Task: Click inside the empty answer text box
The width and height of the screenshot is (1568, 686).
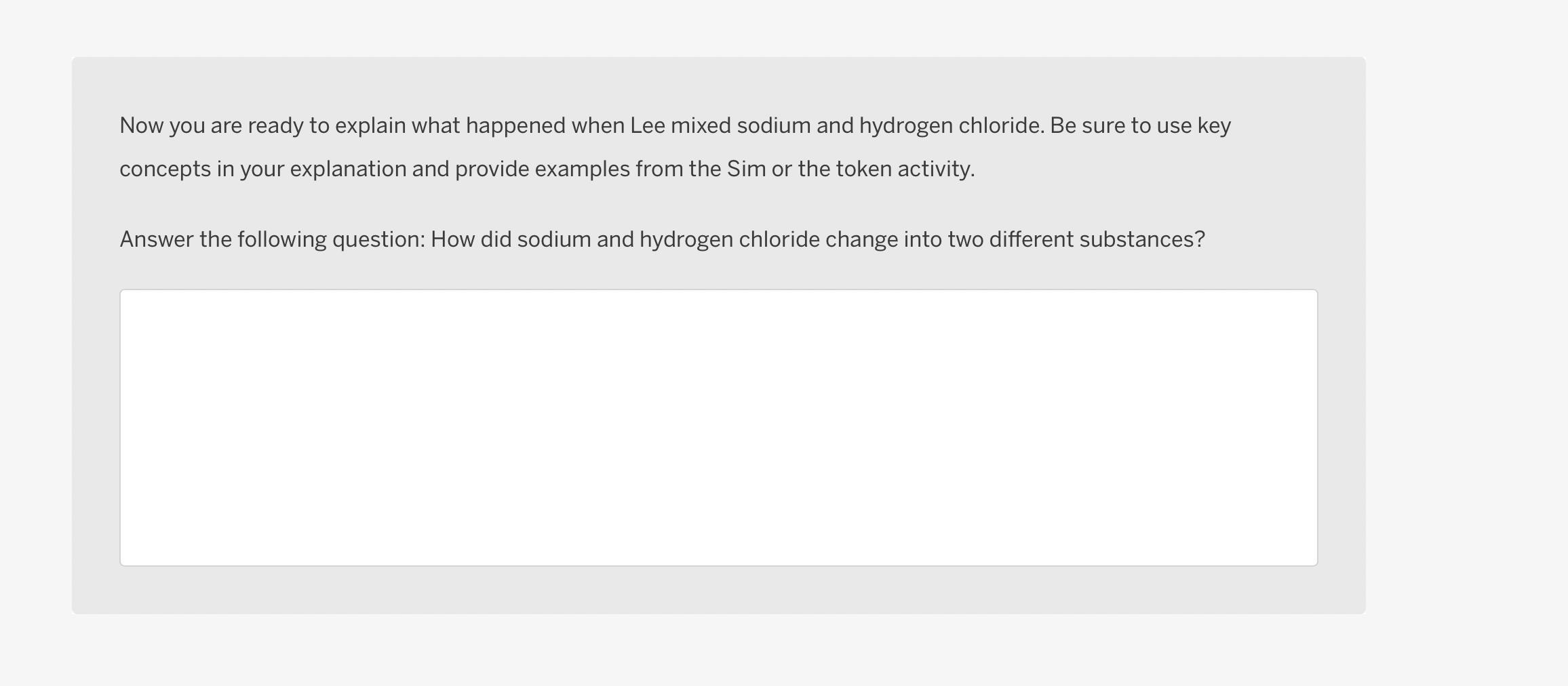Action: [x=718, y=427]
